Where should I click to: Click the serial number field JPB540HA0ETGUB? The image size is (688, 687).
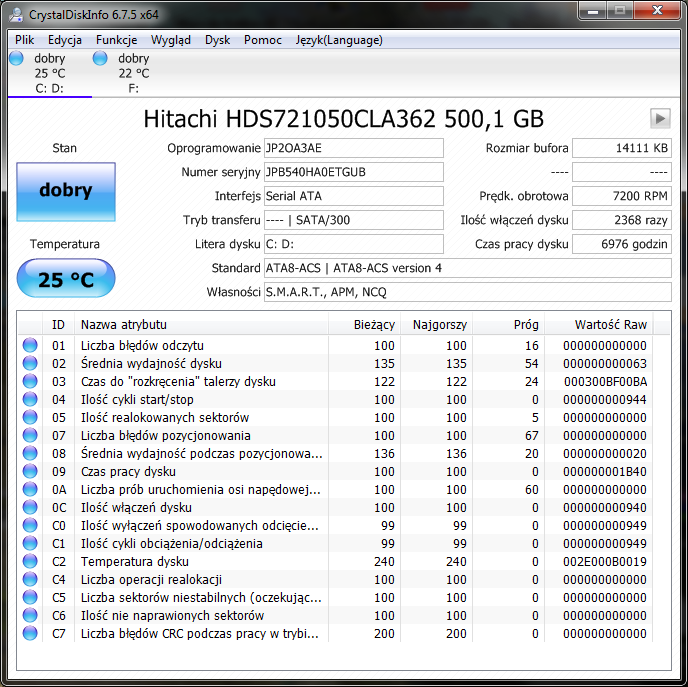[354, 172]
